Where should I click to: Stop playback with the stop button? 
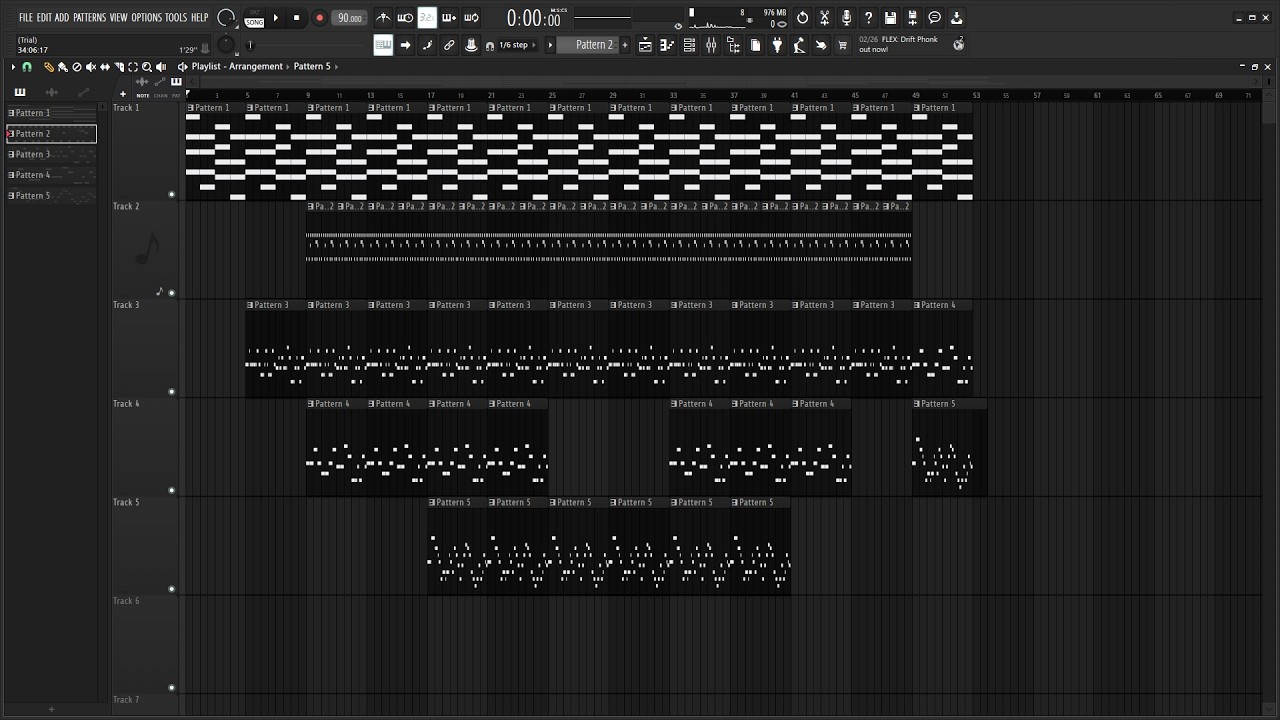click(x=296, y=18)
